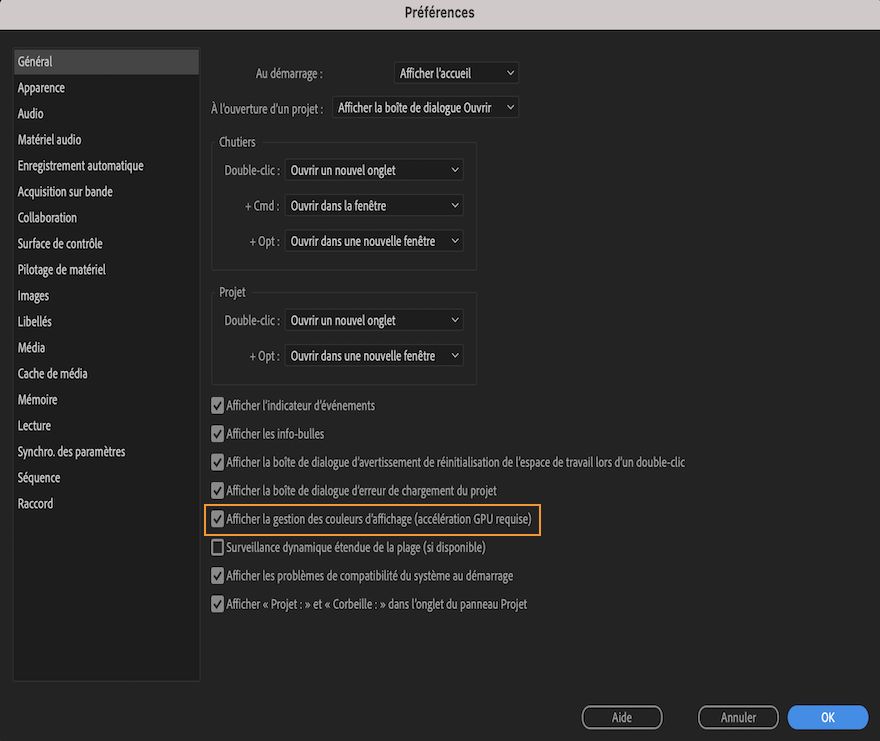This screenshot has height=741, width=880.
Task: Change the Chutiers Double-clic option
Action: click(373, 170)
